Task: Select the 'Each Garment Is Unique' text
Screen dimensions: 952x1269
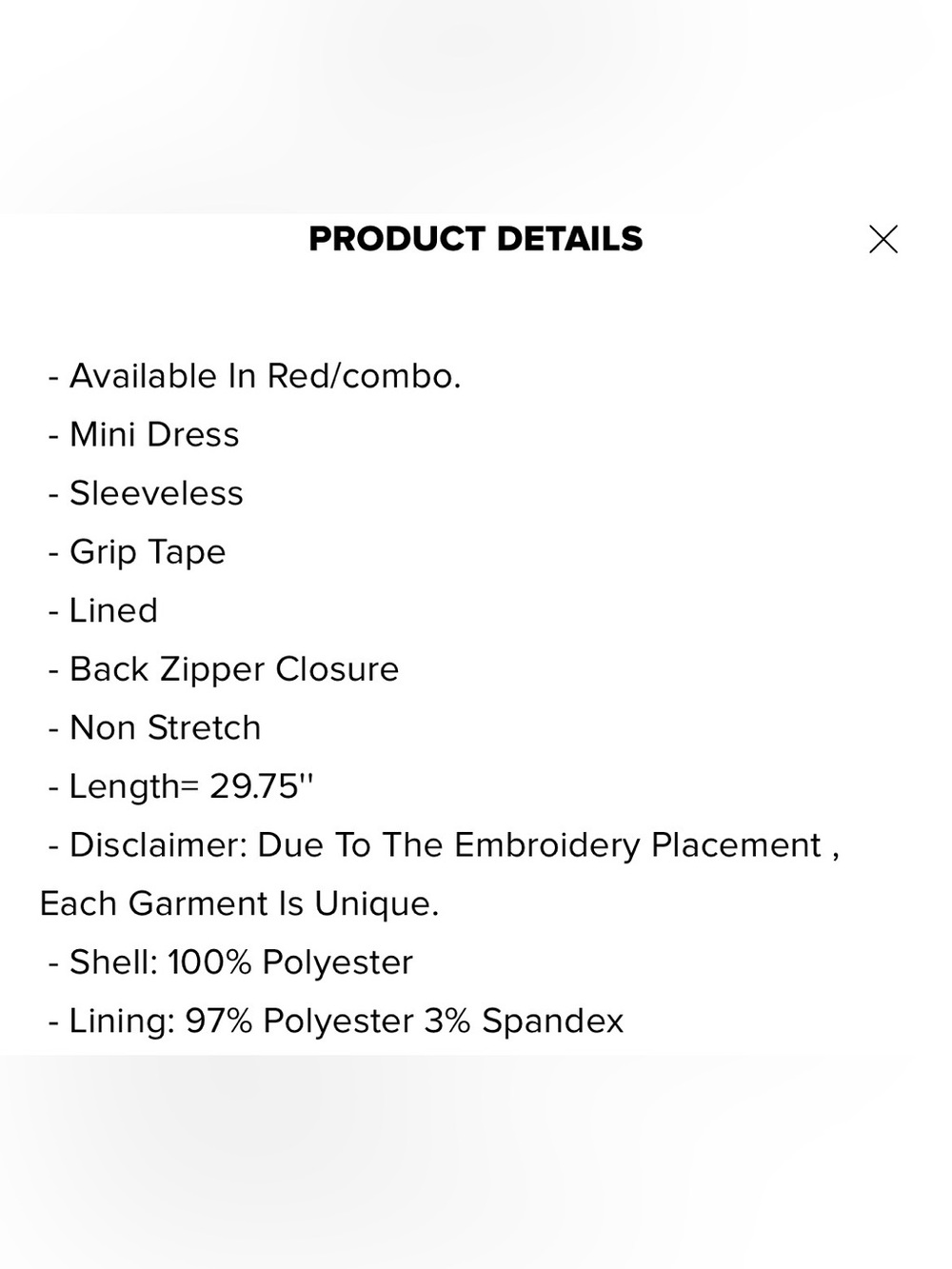Action: (239, 903)
